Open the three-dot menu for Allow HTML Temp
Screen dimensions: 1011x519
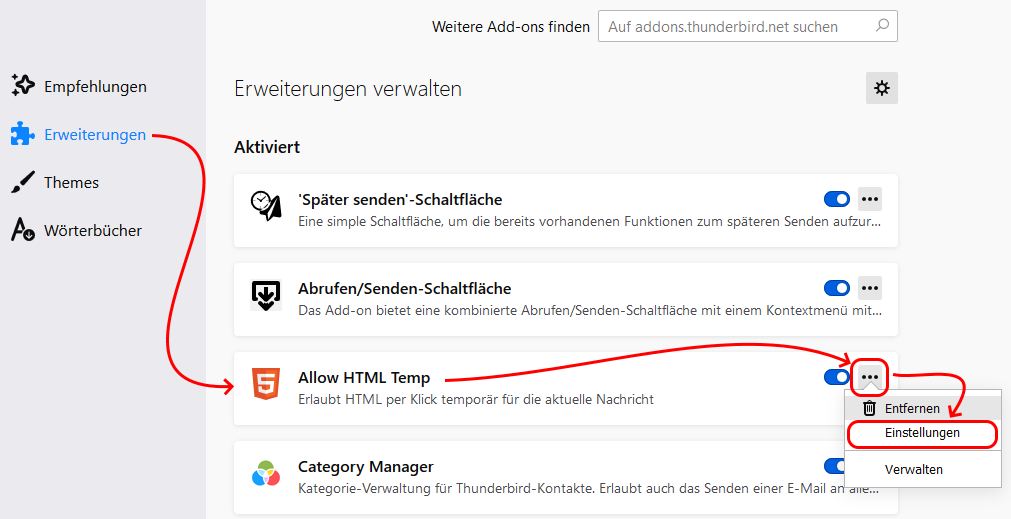click(x=870, y=377)
